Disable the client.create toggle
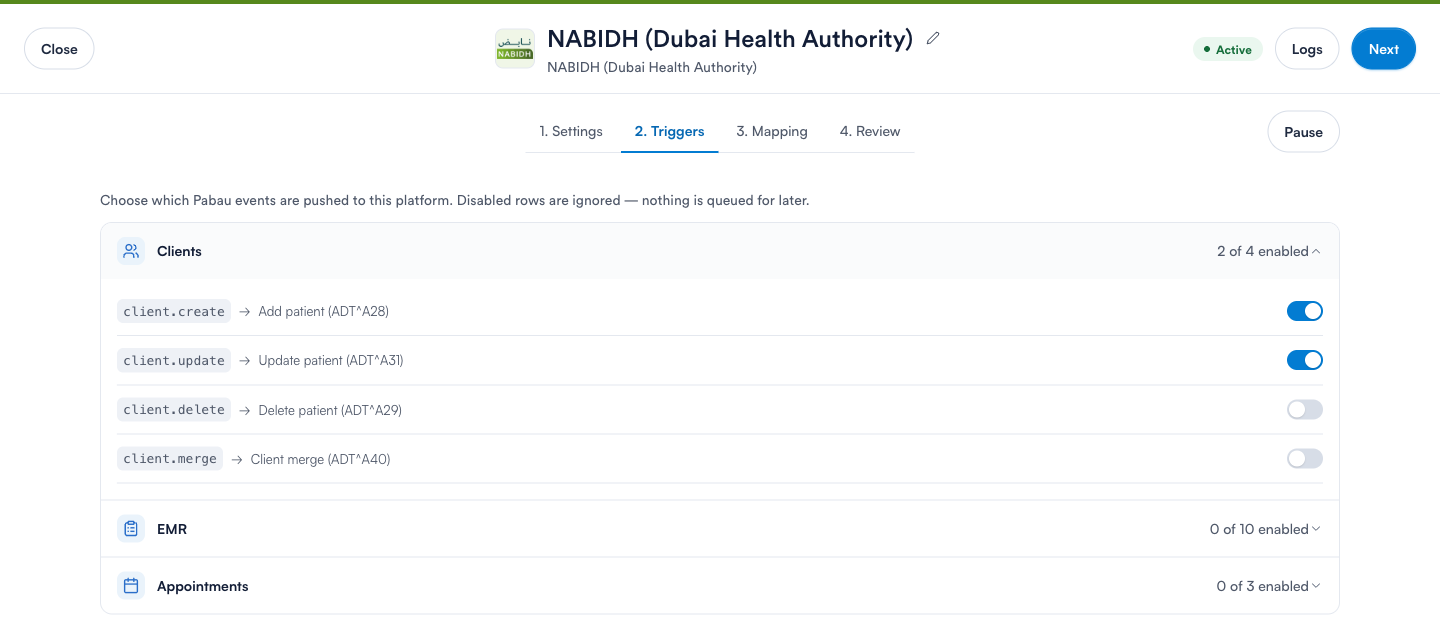This screenshot has width=1440, height=640. 1305,311
